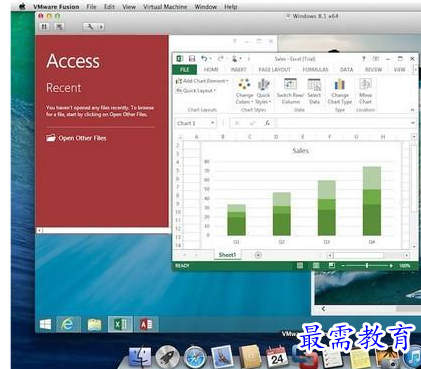Open Safari compass icon in Dock

195,358
